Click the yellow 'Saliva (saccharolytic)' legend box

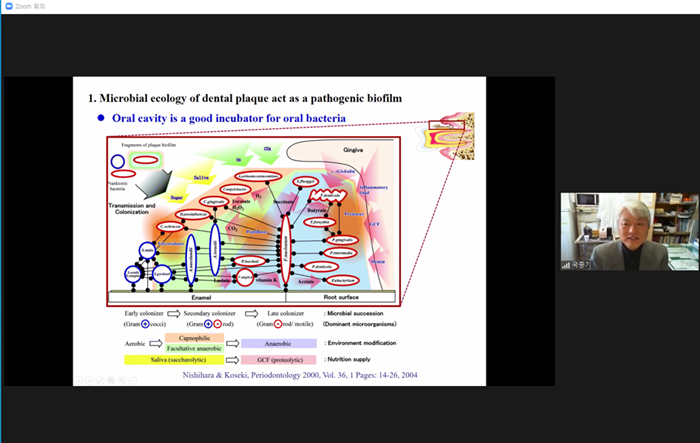pyautogui.click(x=174, y=359)
